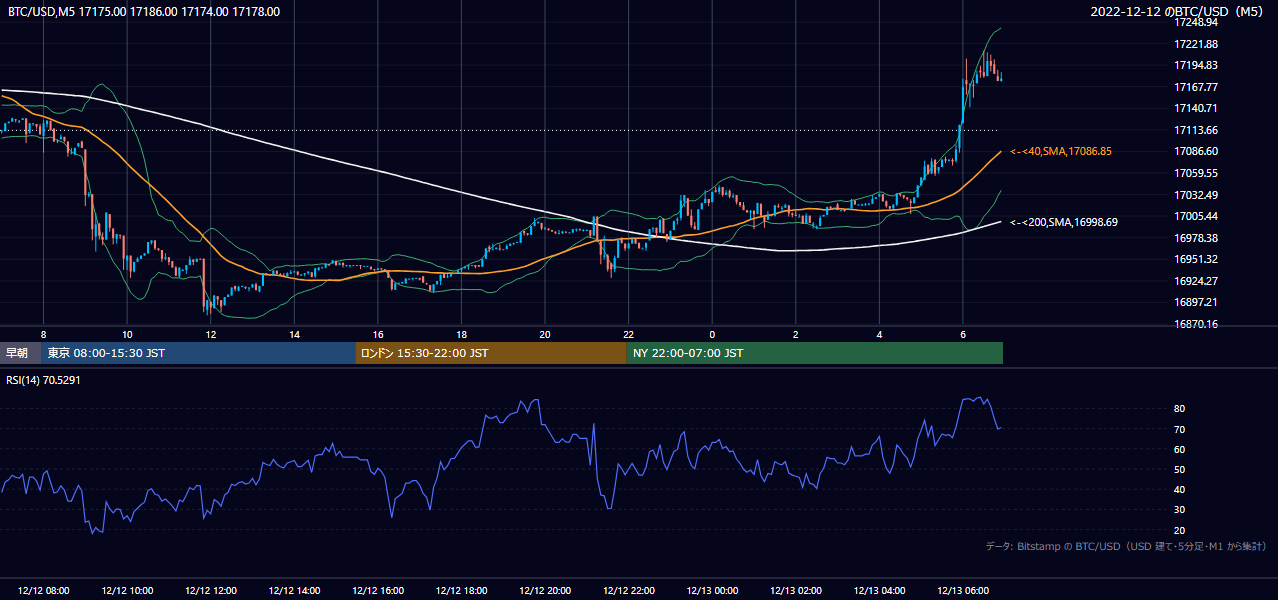The height and width of the screenshot is (600, 1278).
Task: Click the RSI axis level 30
Action: (1180, 510)
